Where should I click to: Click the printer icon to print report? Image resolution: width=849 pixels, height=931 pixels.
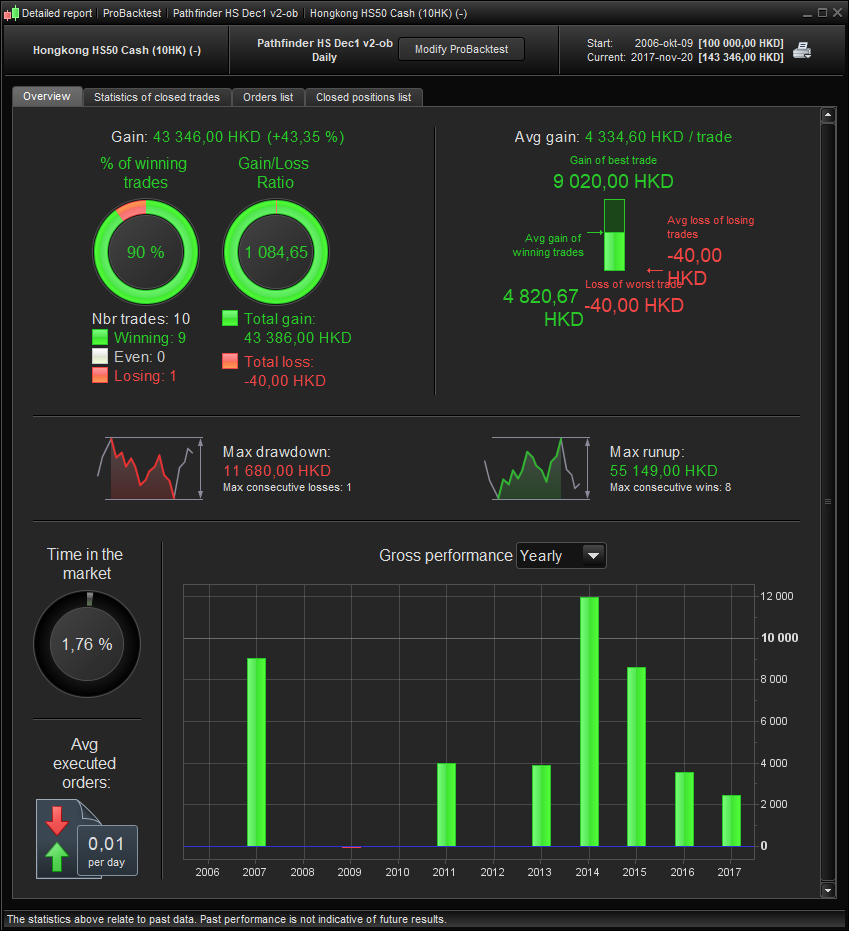click(802, 50)
